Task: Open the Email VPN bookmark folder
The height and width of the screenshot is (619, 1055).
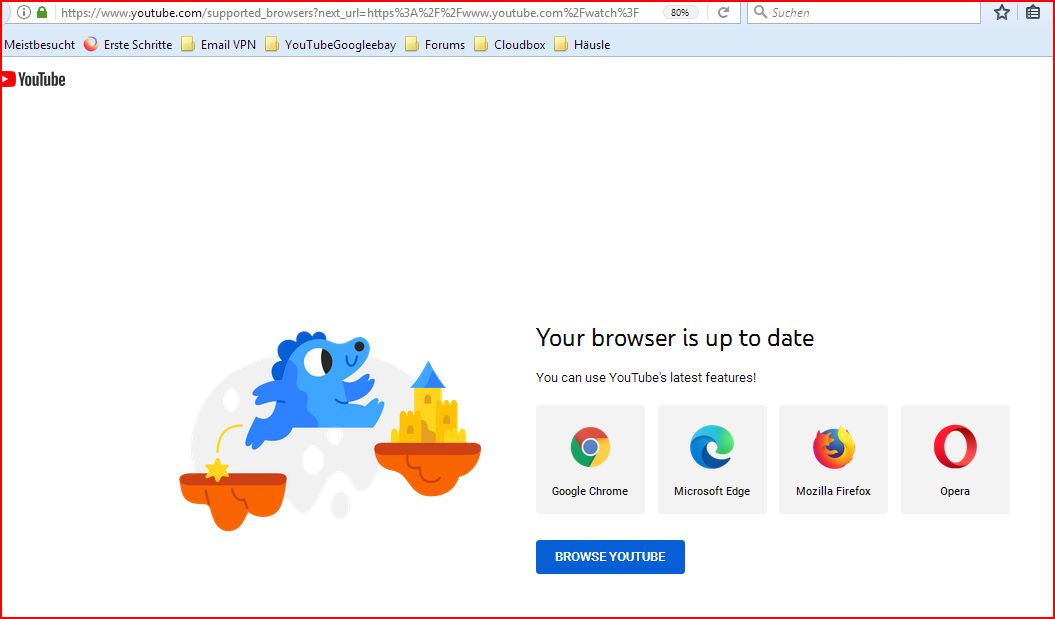Action: (x=219, y=44)
